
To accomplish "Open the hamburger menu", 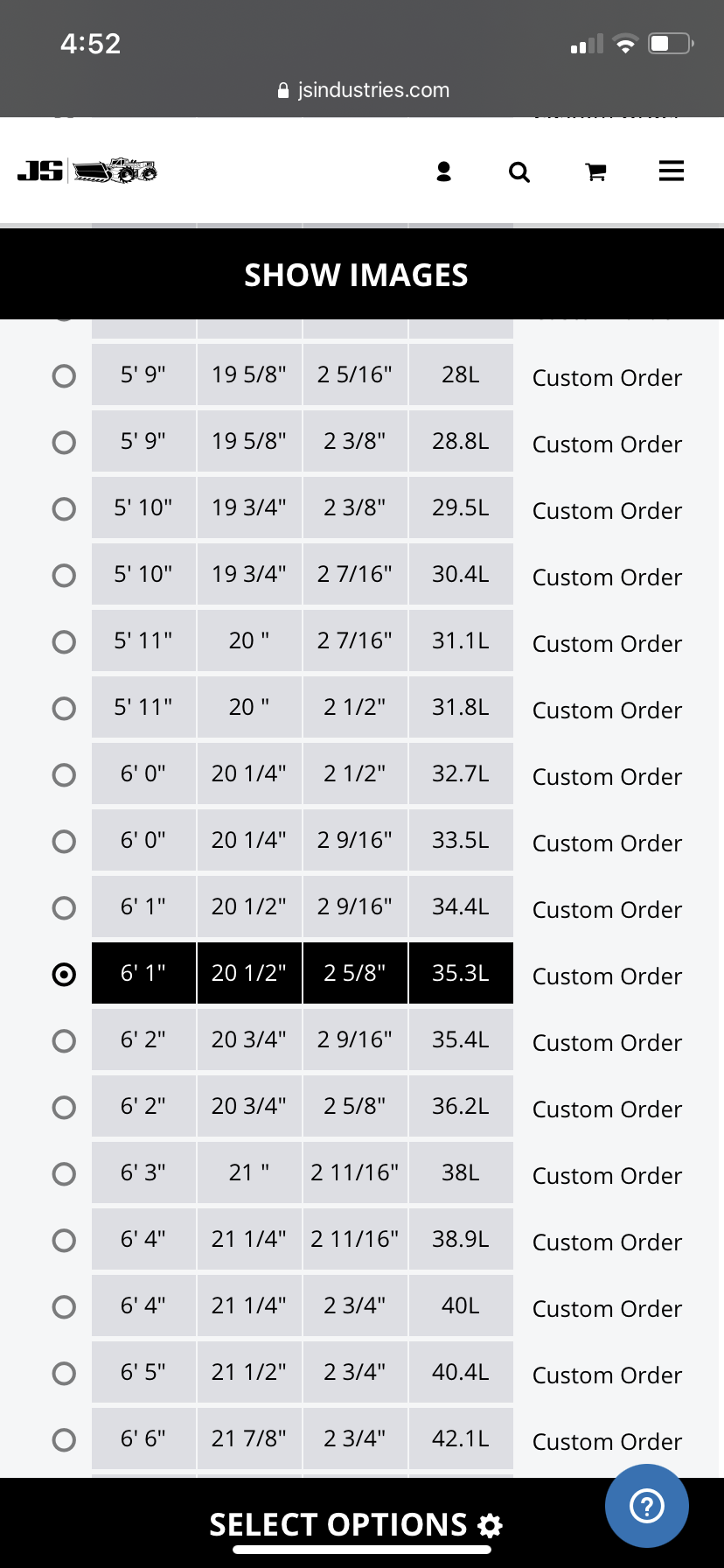I will click(x=671, y=171).
